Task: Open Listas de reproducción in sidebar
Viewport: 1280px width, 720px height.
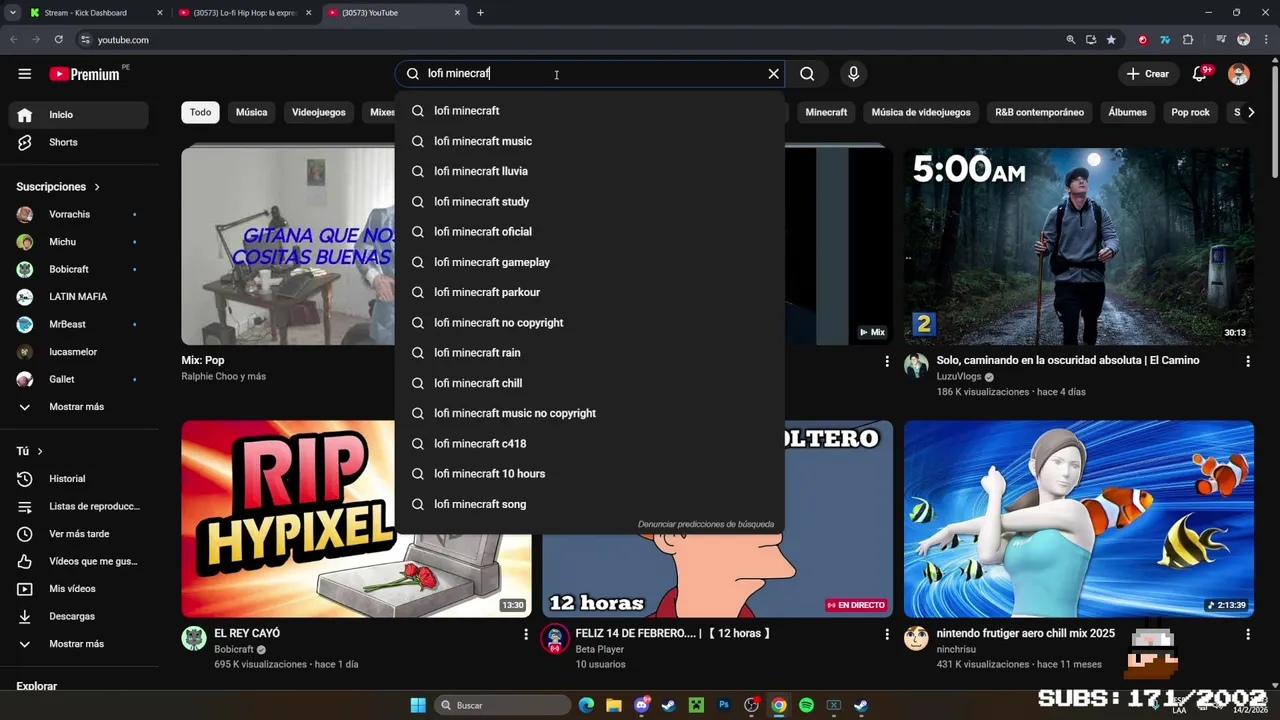Action: click(x=78, y=506)
